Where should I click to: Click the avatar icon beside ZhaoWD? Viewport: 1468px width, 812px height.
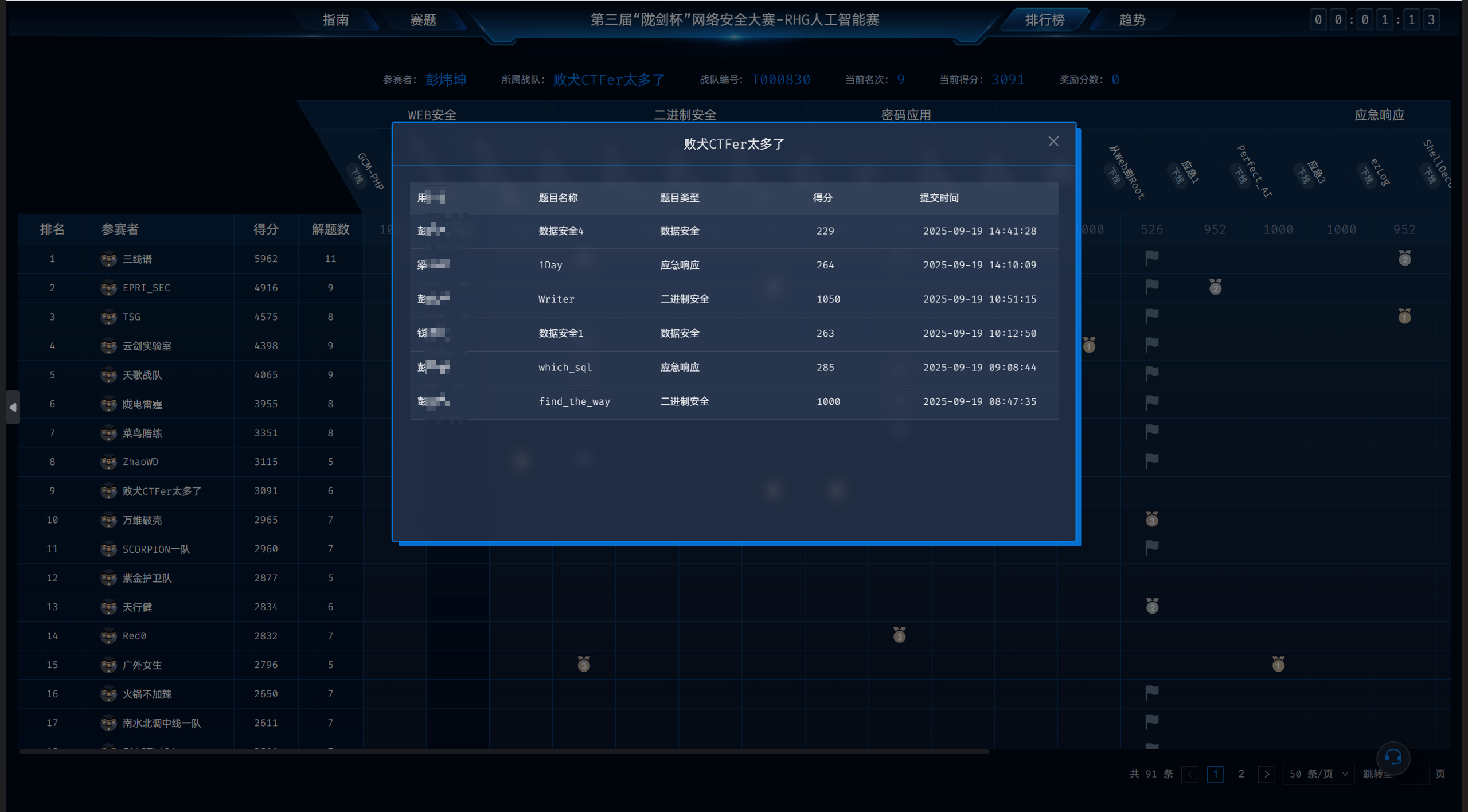tap(108, 462)
